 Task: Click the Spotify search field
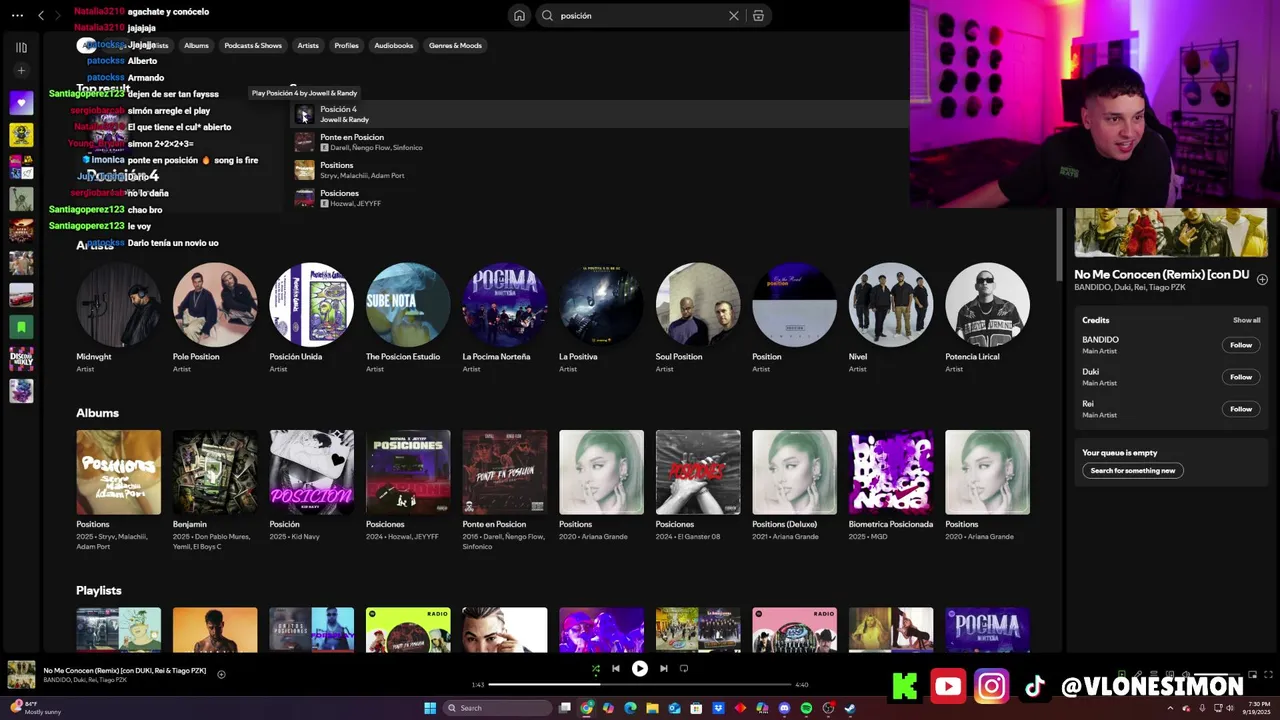click(x=640, y=15)
